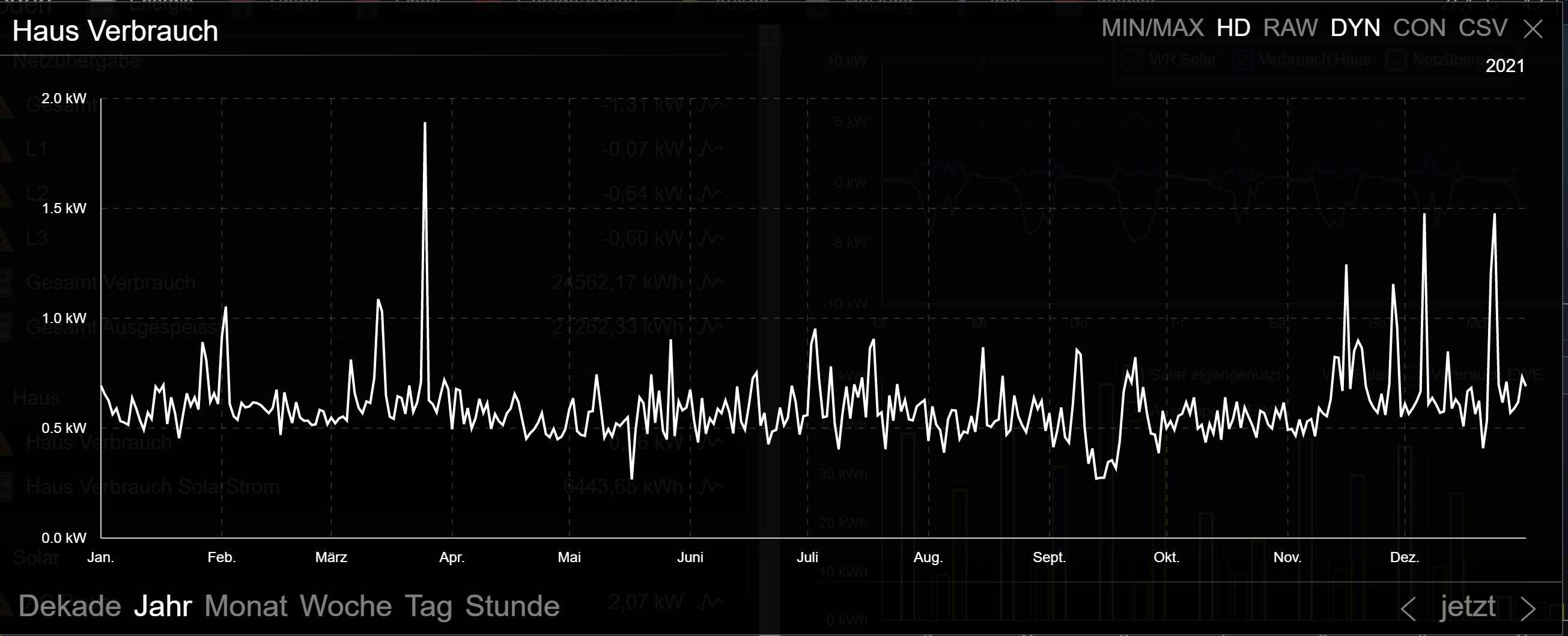Screen dimensions: 1568x636
Task: Switch time range to Woche
Action: pyautogui.click(x=345, y=606)
